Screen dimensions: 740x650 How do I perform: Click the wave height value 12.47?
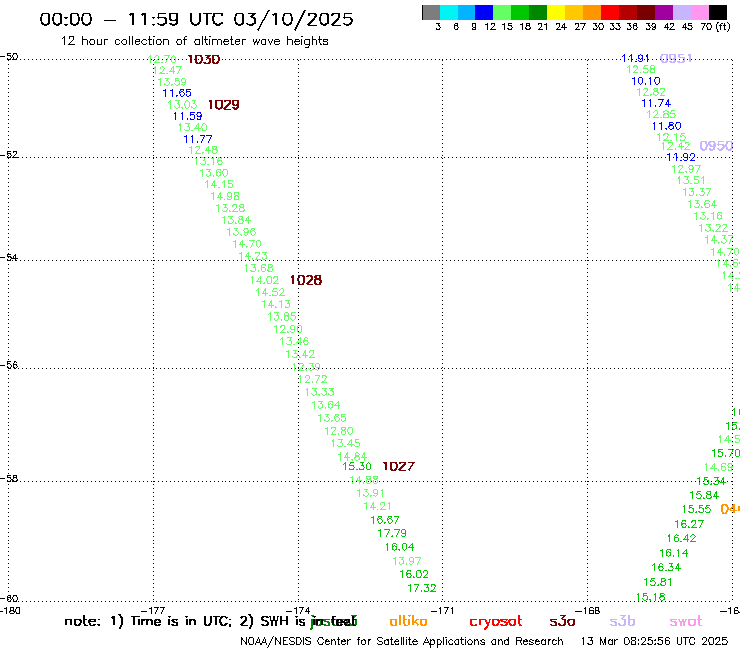coord(168,70)
